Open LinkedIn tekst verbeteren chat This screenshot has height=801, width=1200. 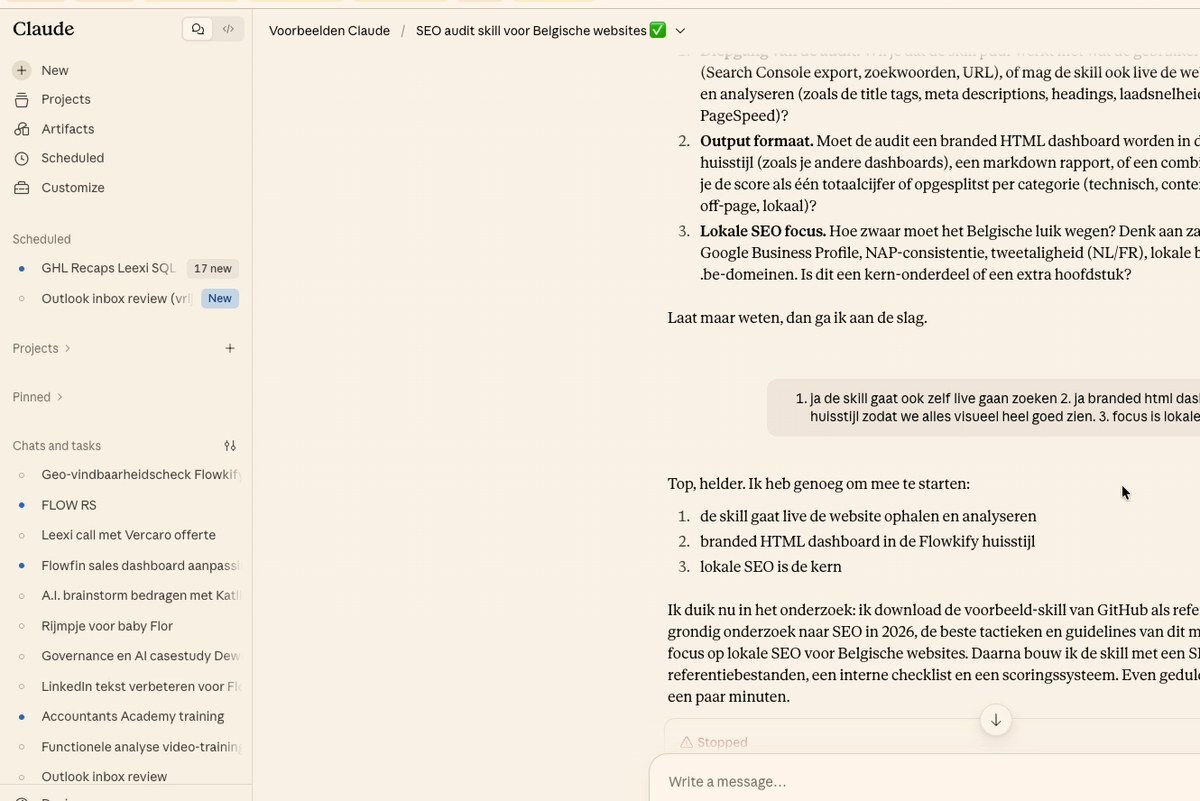(141, 686)
